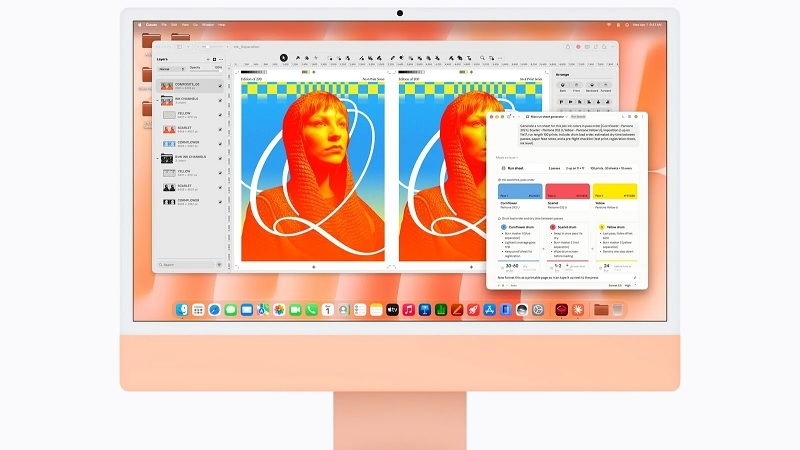Toggle checkbox of YELLOW layer under B+W group
The width and height of the screenshot is (800, 450).
tap(220, 173)
